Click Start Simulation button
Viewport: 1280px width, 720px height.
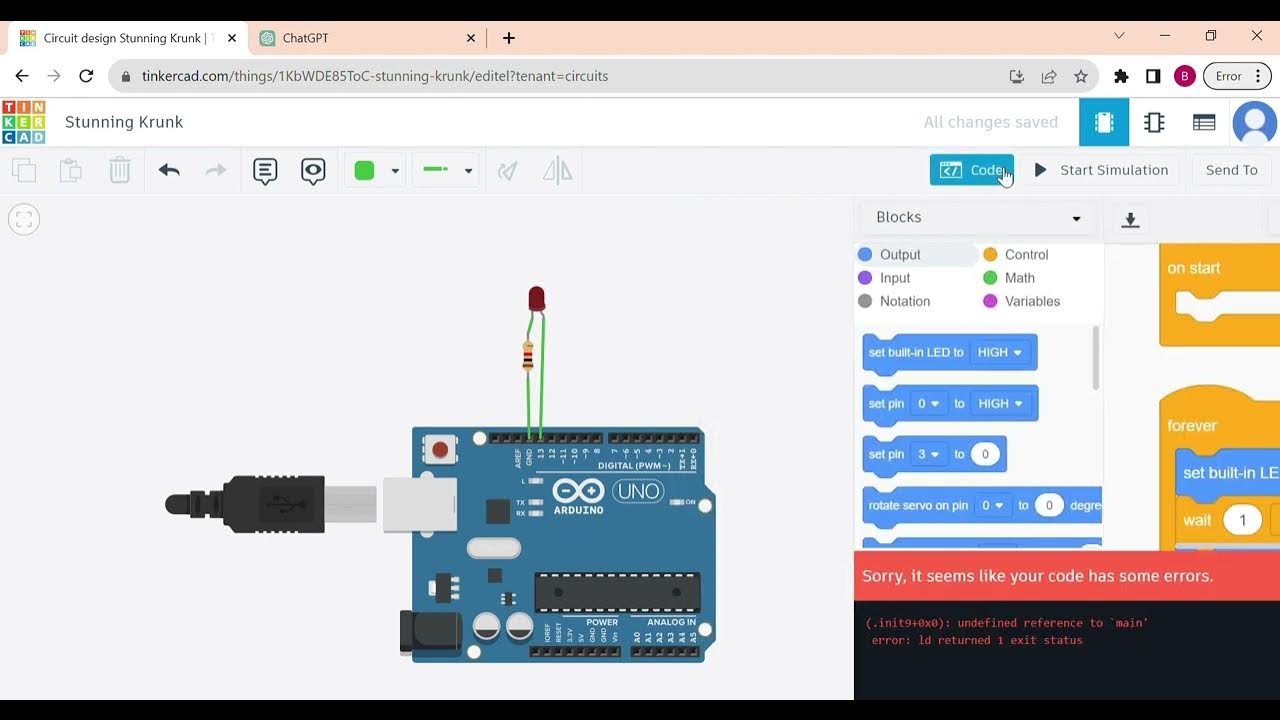pyautogui.click(x=1100, y=170)
